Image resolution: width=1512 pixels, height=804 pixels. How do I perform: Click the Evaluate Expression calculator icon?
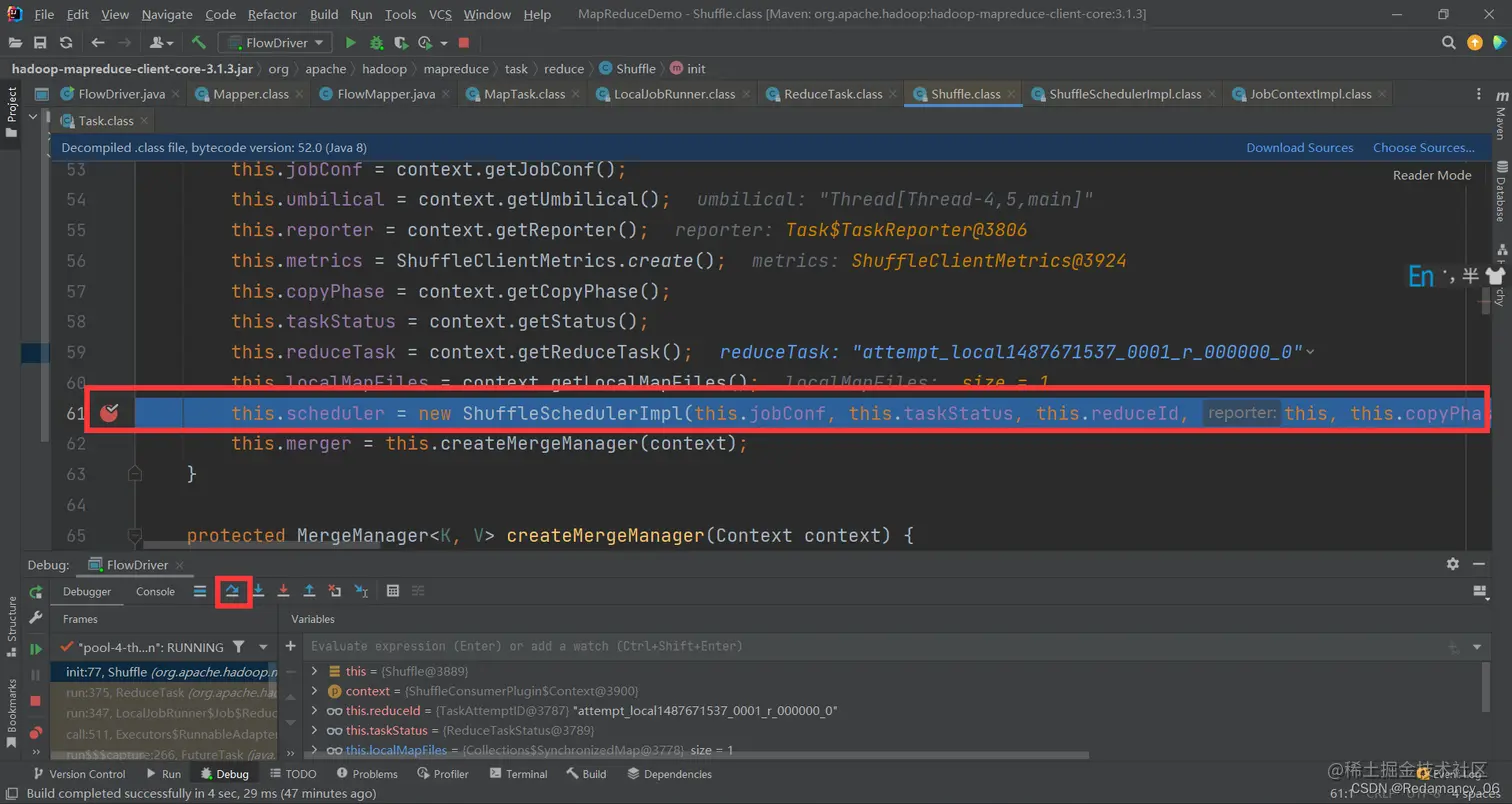pyautogui.click(x=393, y=591)
